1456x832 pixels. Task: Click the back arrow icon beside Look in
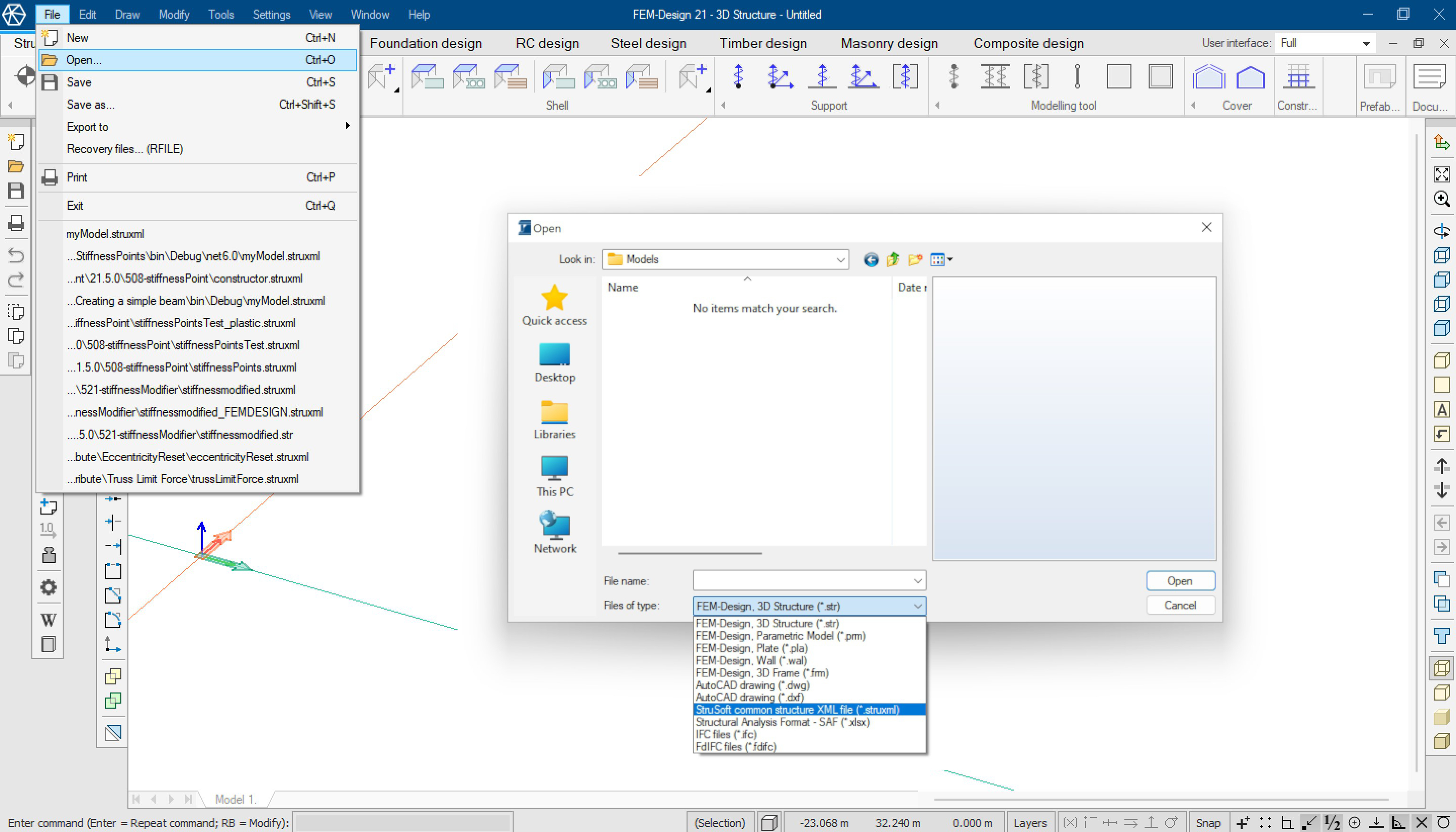point(871,259)
